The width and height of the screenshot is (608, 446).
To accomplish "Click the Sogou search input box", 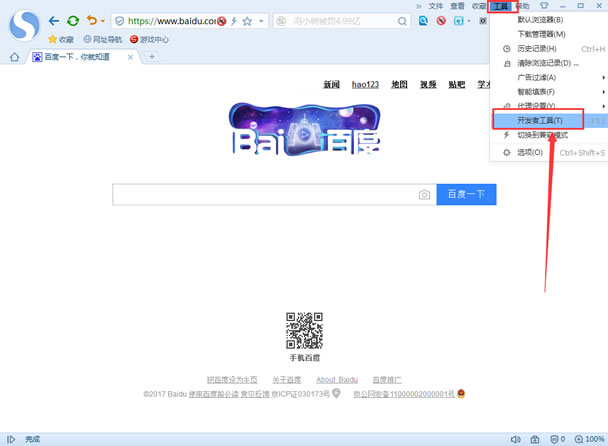I will click(x=341, y=21).
